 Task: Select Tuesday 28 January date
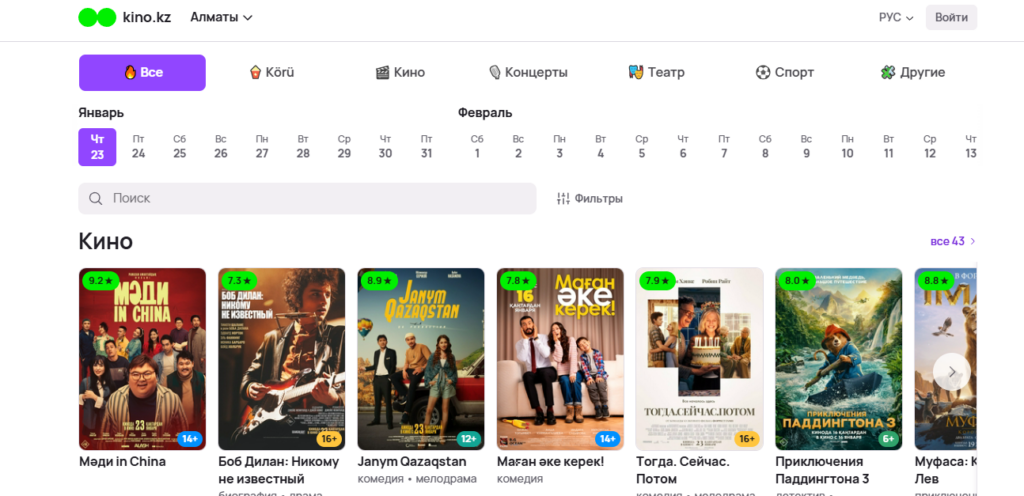[303, 147]
